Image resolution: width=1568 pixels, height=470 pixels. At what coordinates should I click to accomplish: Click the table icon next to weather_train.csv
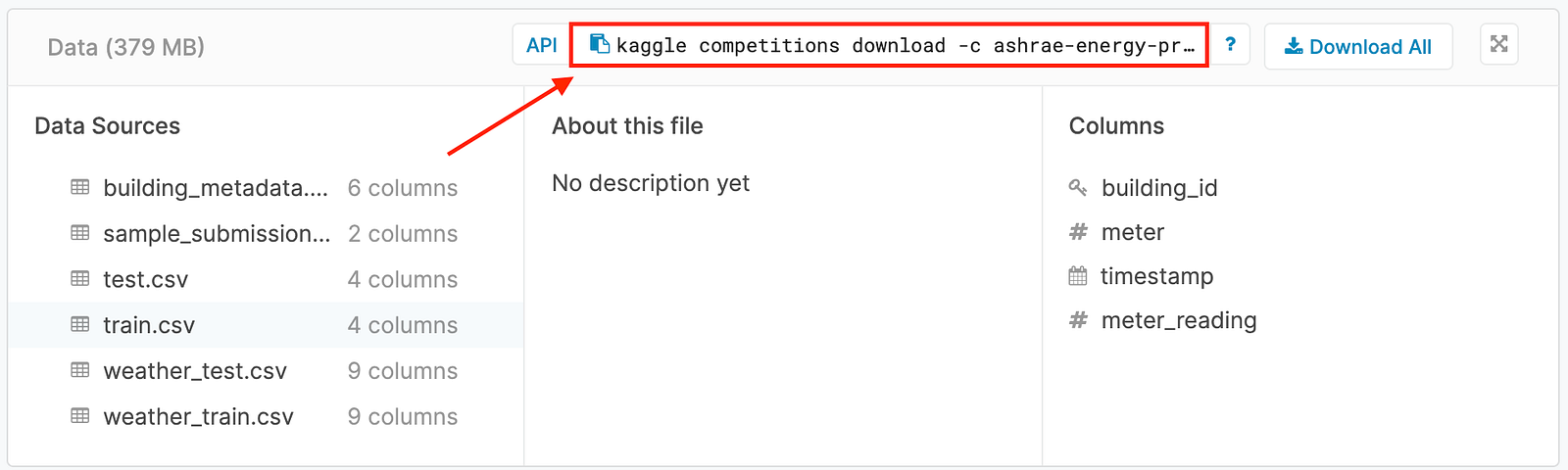(80, 416)
